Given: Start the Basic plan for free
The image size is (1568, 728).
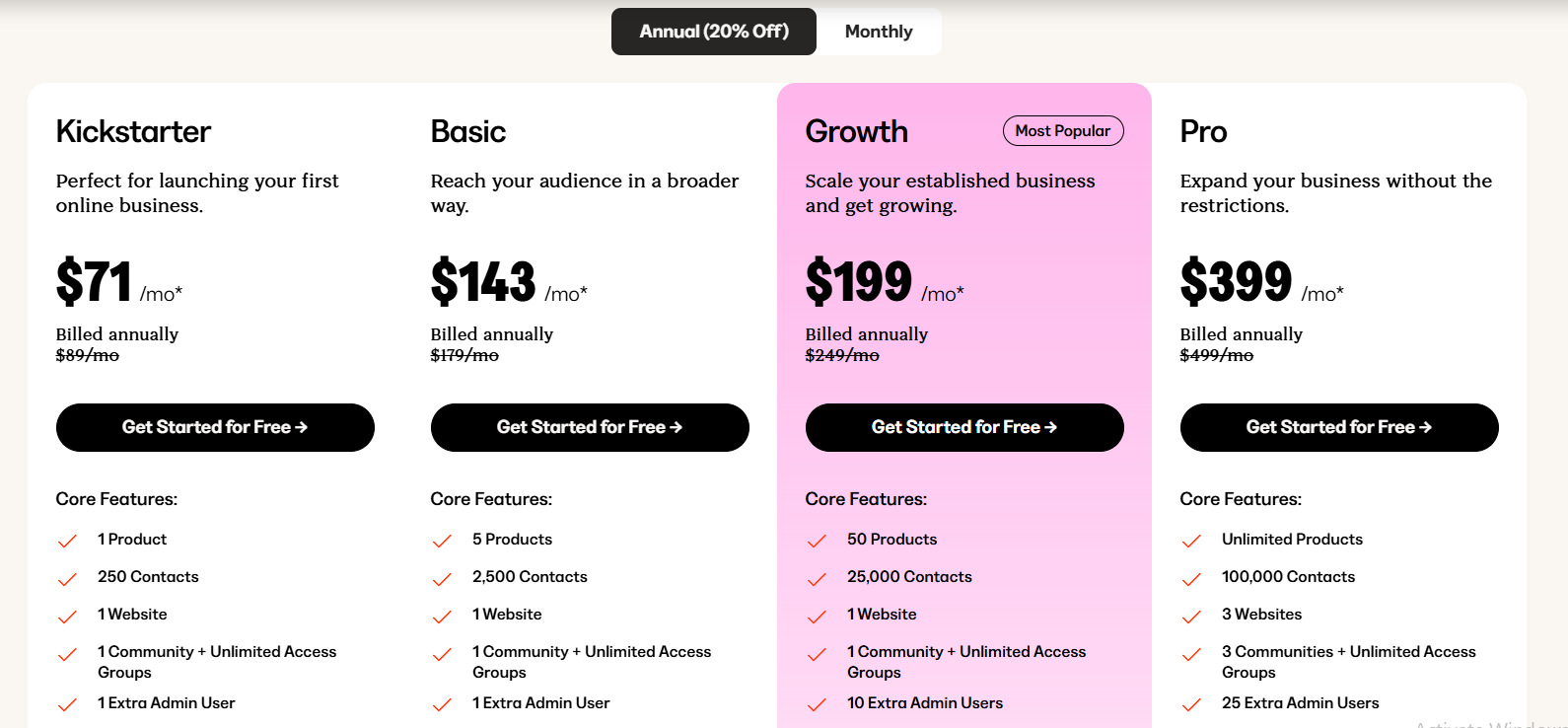Looking at the screenshot, I should click(590, 427).
